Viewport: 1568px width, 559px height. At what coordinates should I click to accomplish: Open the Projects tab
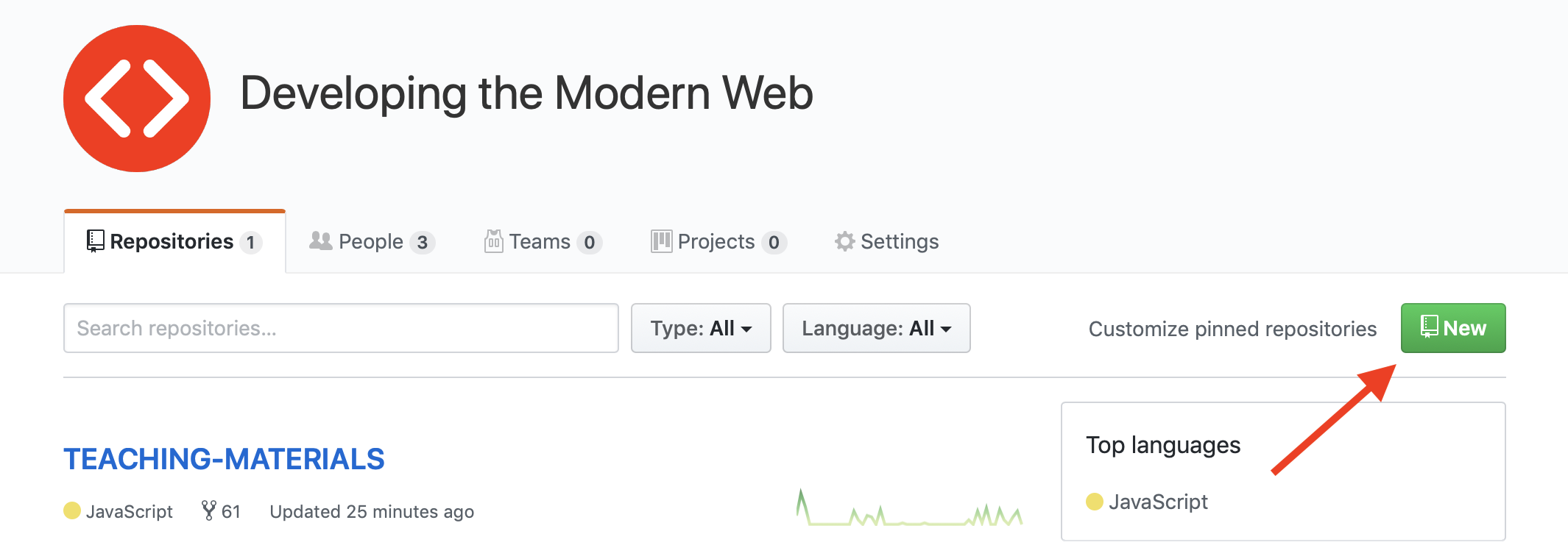718,242
